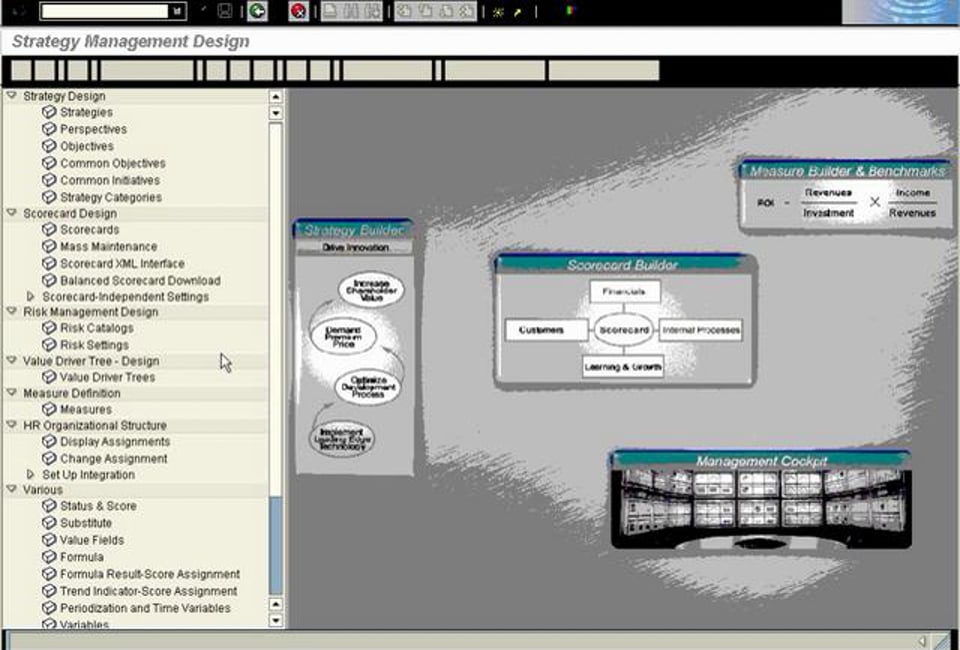The image size is (960, 650).
Task: Open Trend Indicator-Score Assignment
Action: [148, 591]
